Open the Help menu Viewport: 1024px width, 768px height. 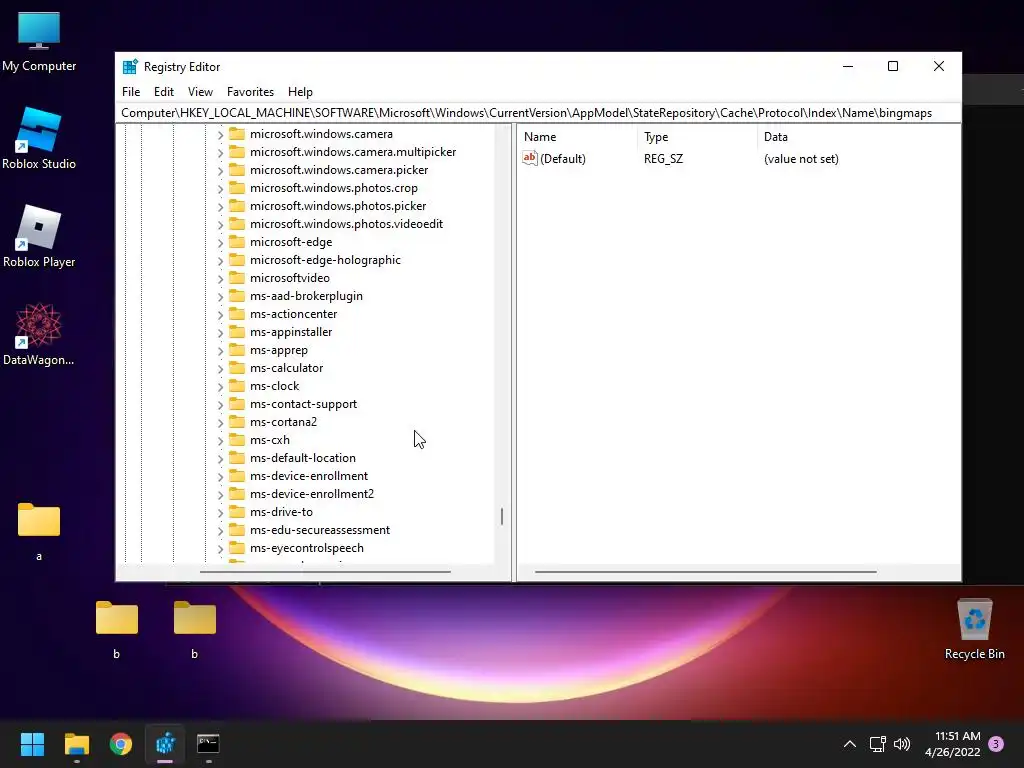300,92
